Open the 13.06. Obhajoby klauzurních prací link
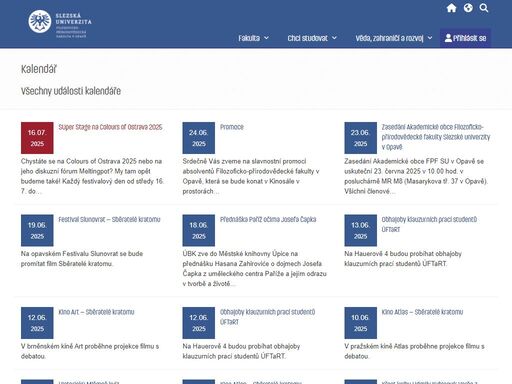The image size is (512, 384). [429, 224]
